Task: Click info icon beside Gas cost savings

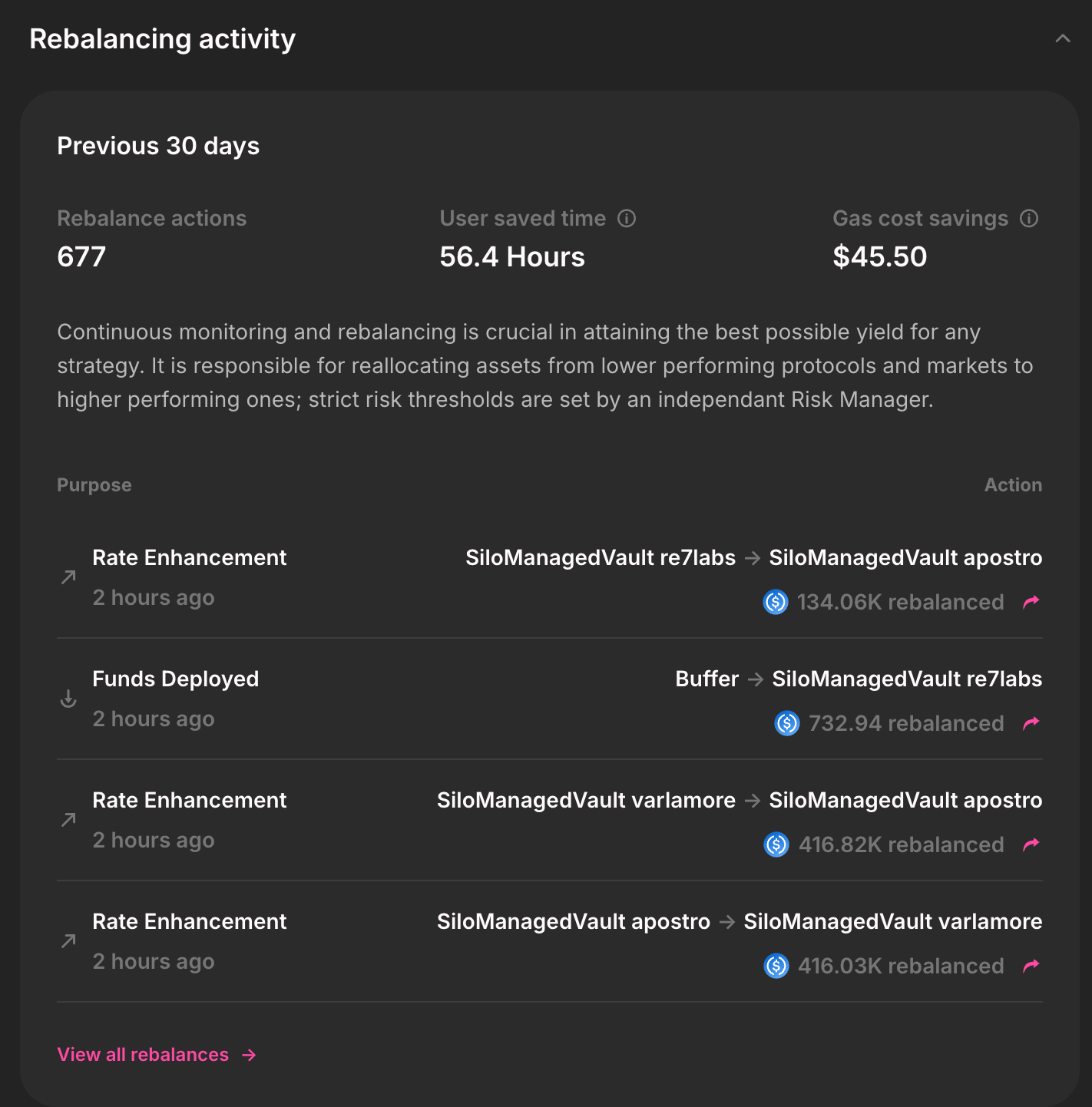Action: tap(1029, 219)
